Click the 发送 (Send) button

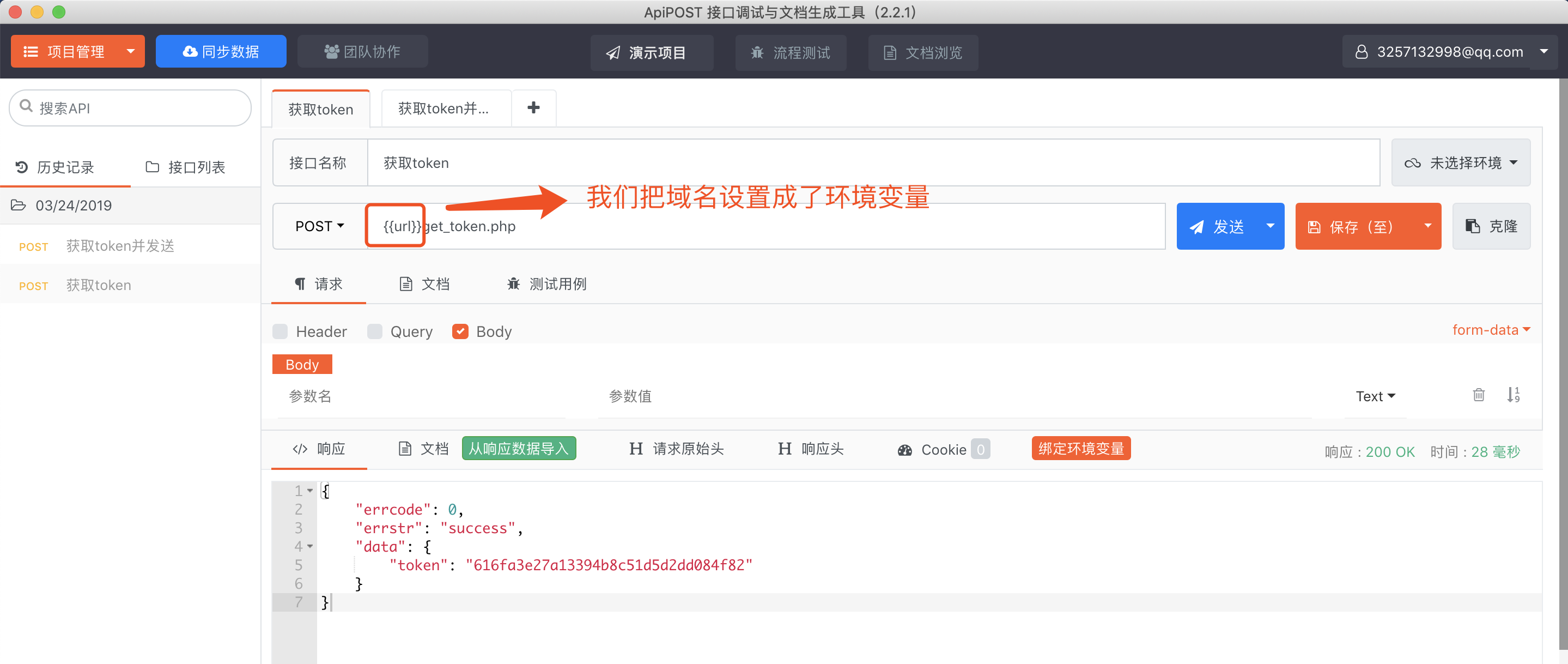click(x=1219, y=226)
